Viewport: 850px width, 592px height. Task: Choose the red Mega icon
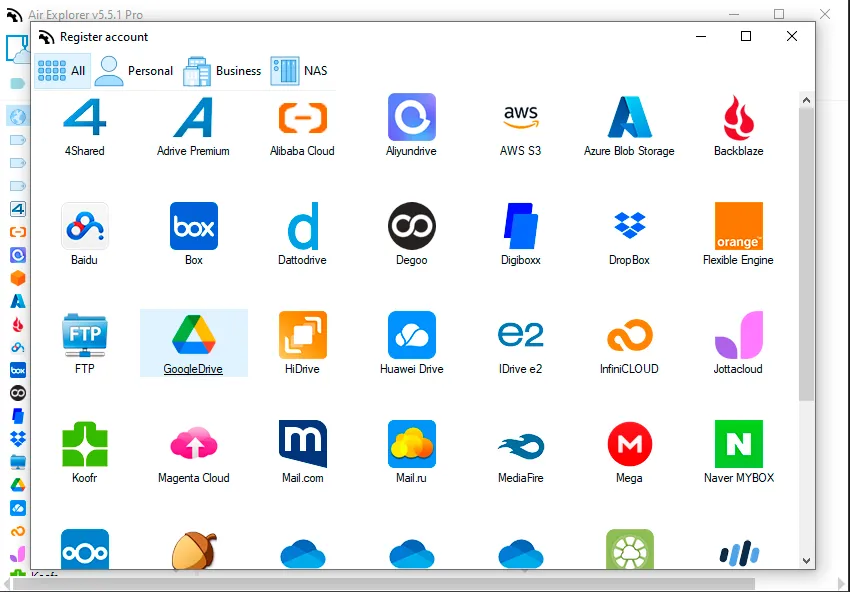point(629,444)
